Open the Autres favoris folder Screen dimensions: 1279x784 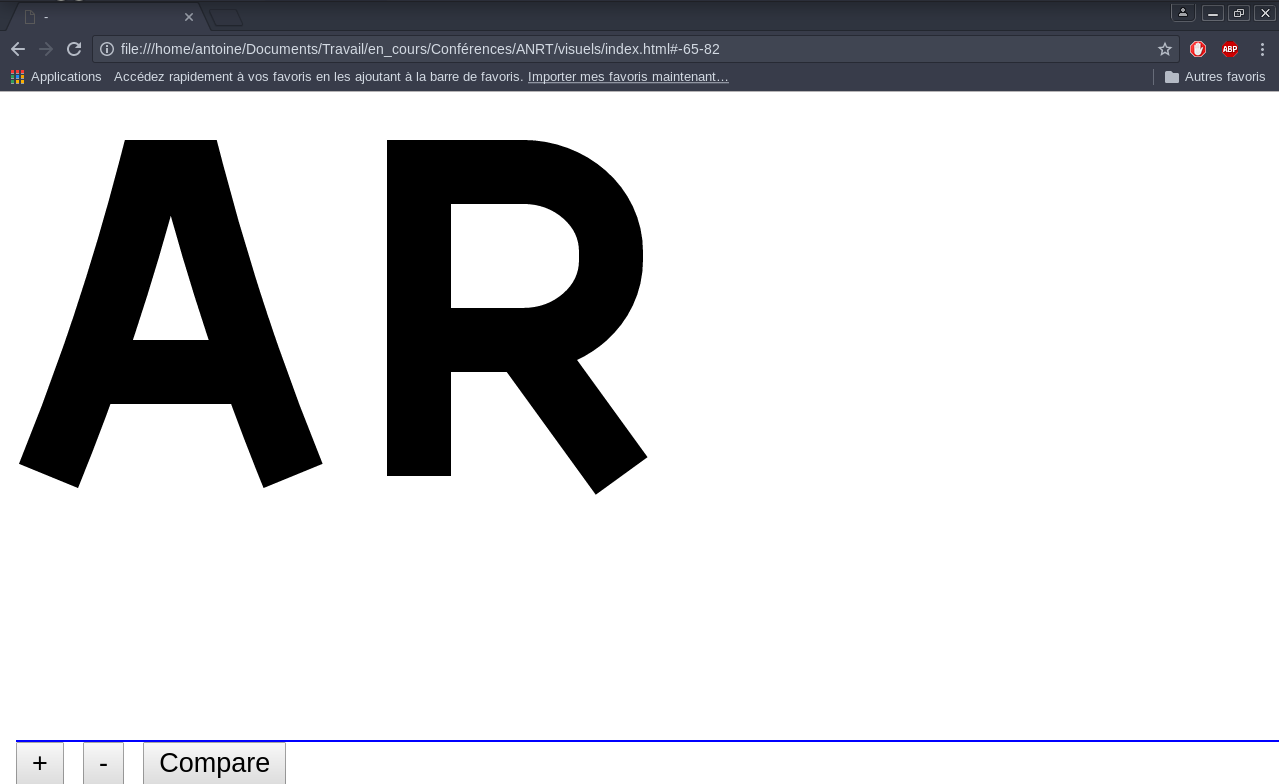point(1215,77)
